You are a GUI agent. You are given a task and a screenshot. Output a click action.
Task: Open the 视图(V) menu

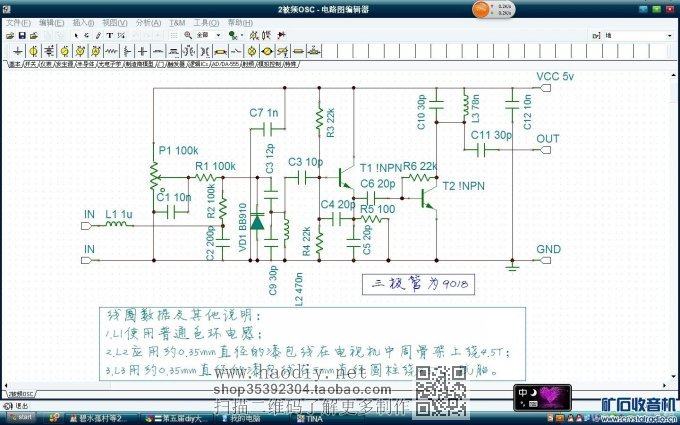(115, 22)
